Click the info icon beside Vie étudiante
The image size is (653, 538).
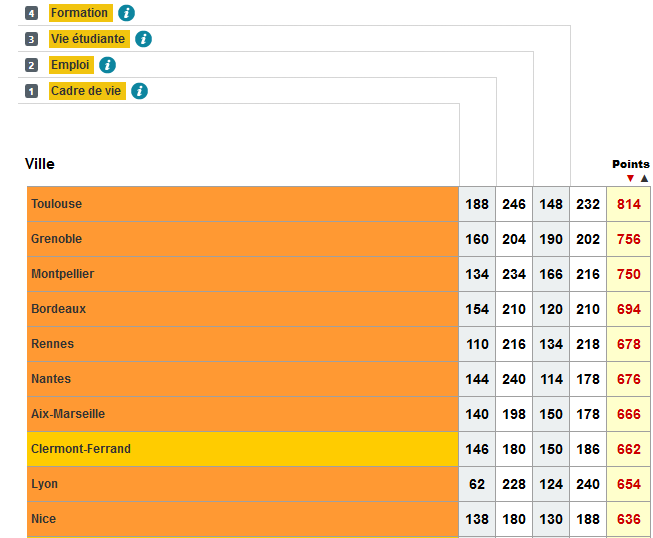pos(144,39)
